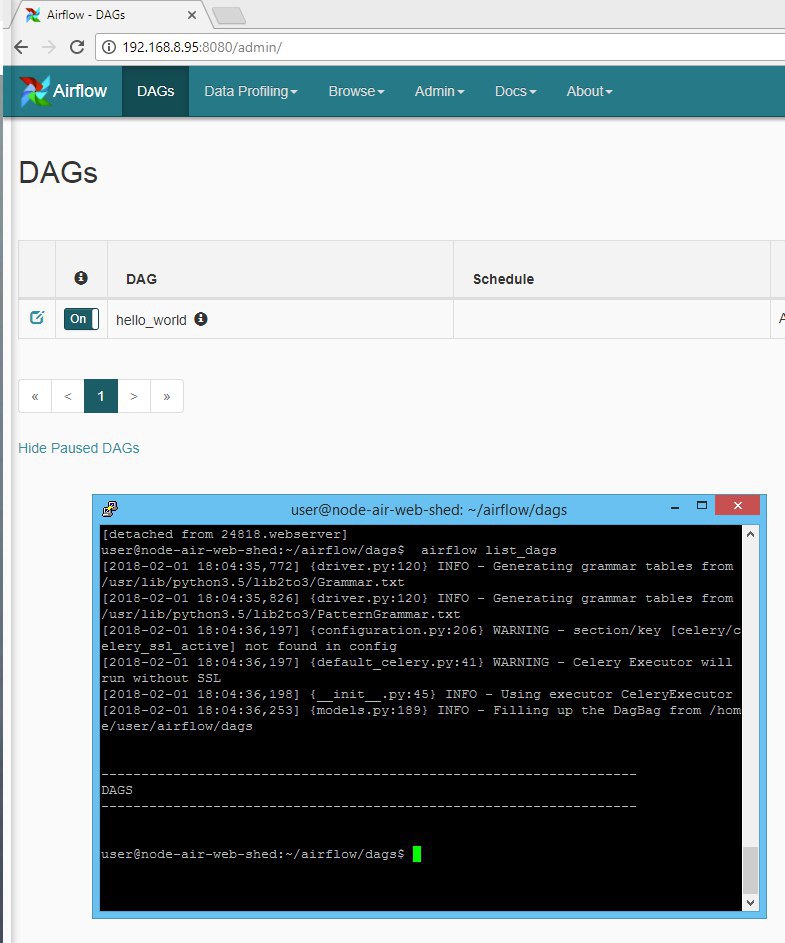Viewport: 785px width, 943px height.
Task: Click the edit icon for hello_world
Action: click(37, 318)
